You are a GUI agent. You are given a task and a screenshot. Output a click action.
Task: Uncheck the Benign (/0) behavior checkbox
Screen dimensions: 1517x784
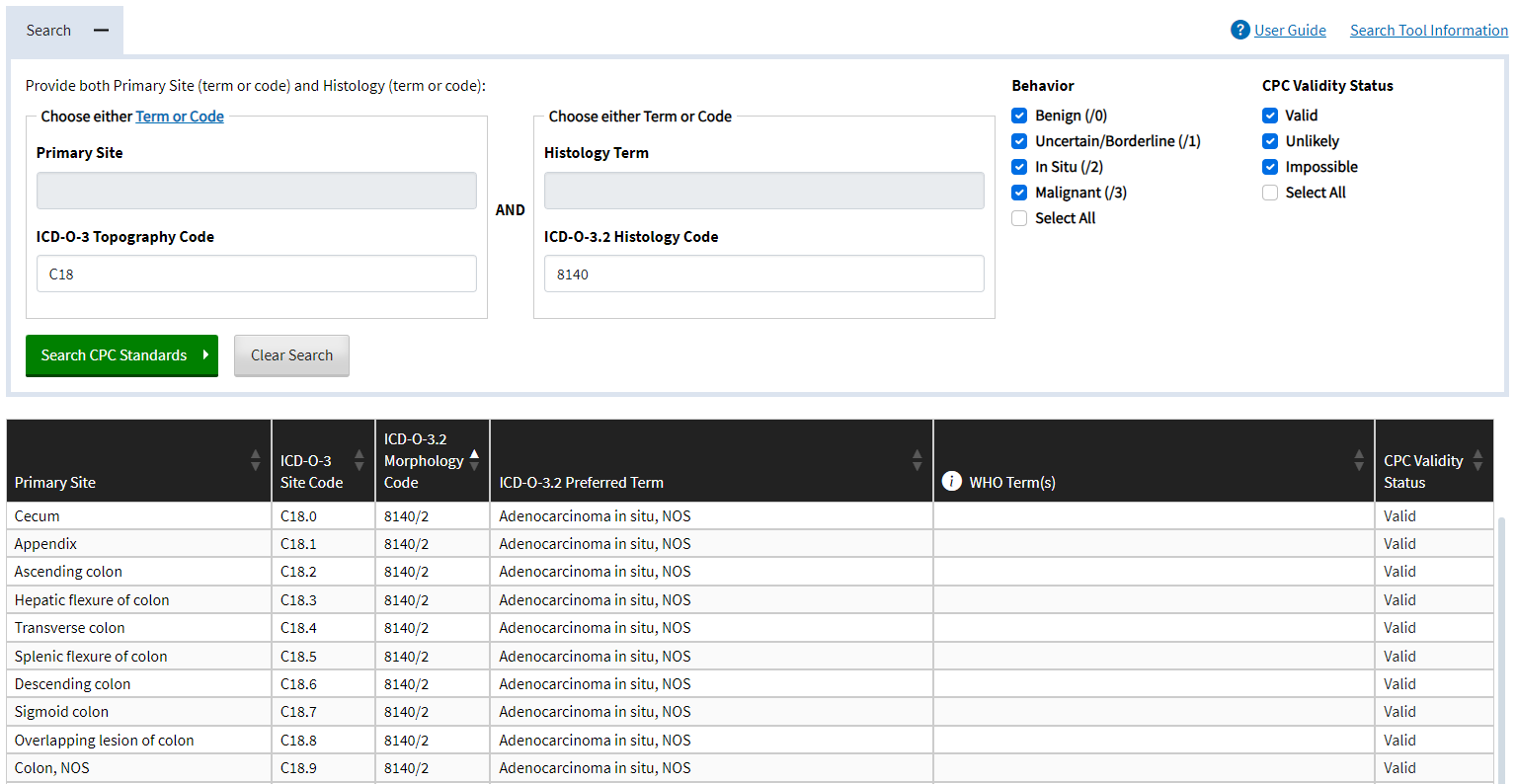1019,116
